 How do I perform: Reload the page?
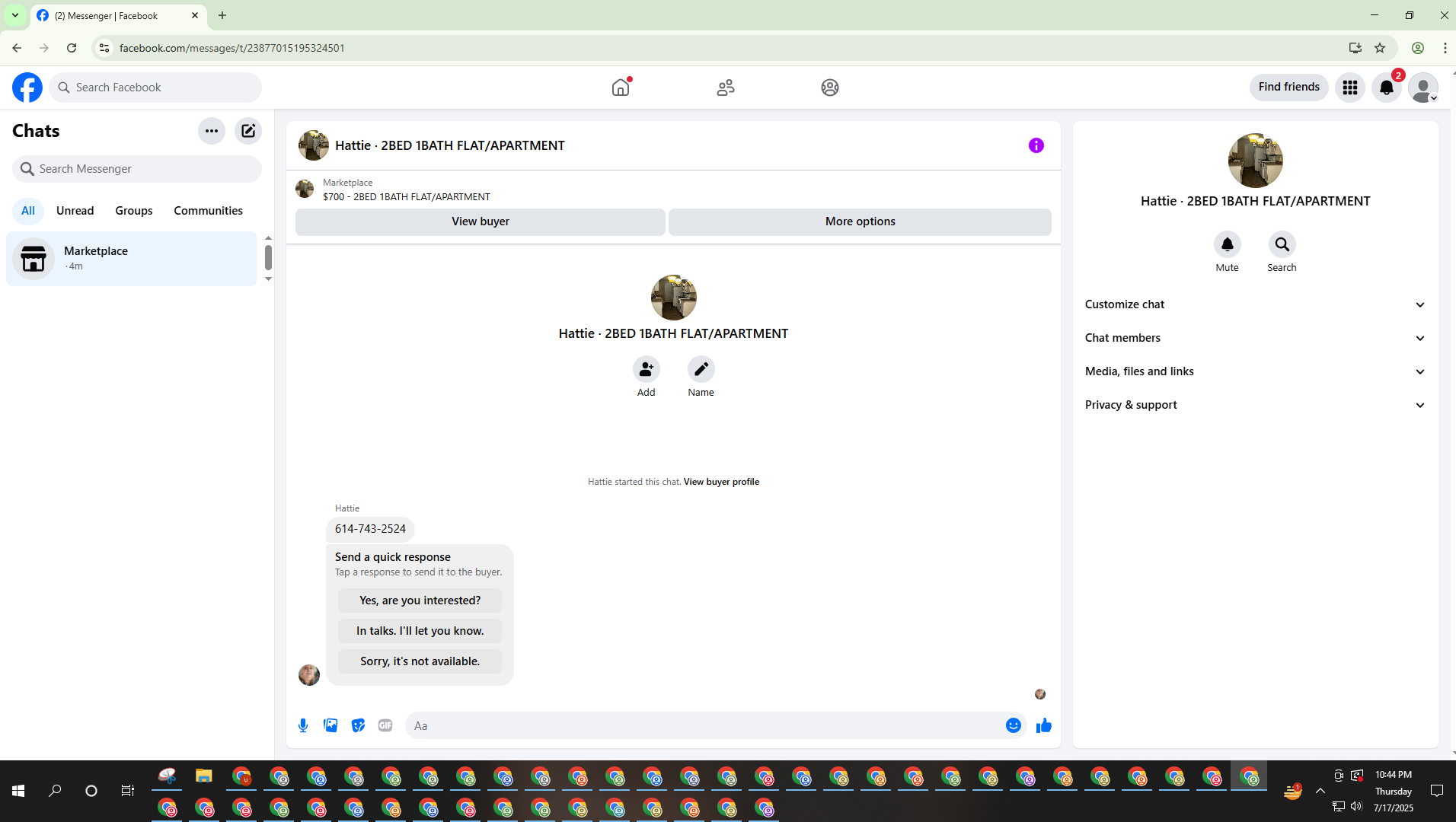coord(72,48)
